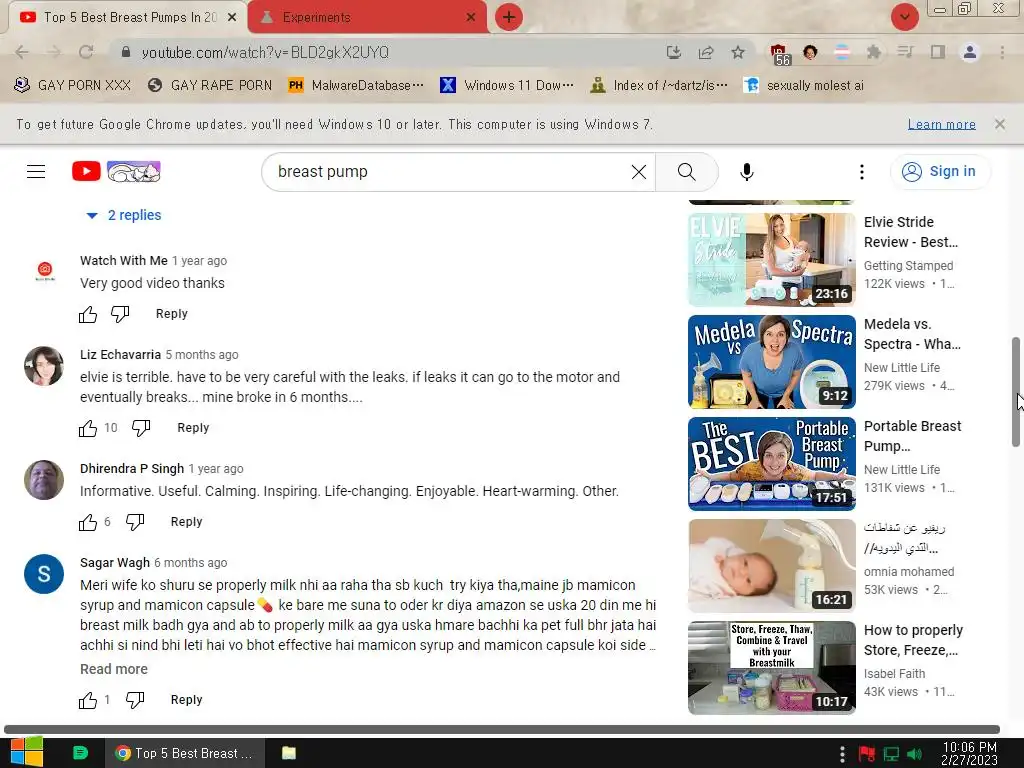1024x768 pixels.
Task: Open Portable Breast Pump video thumbnail
Action: (771, 464)
